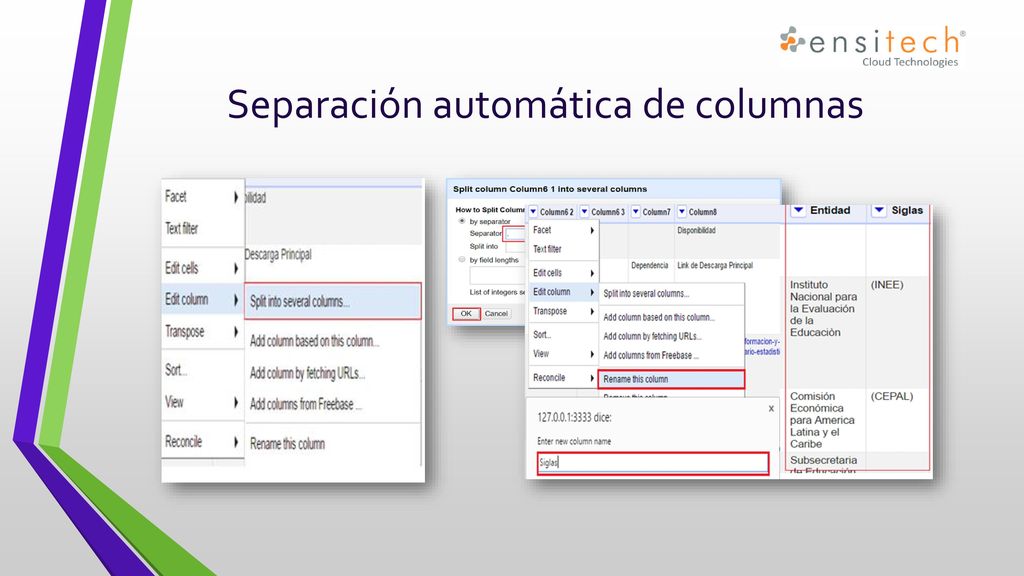Click Cancel in the Split column dialog
The image size is (1024, 576).
(x=496, y=313)
